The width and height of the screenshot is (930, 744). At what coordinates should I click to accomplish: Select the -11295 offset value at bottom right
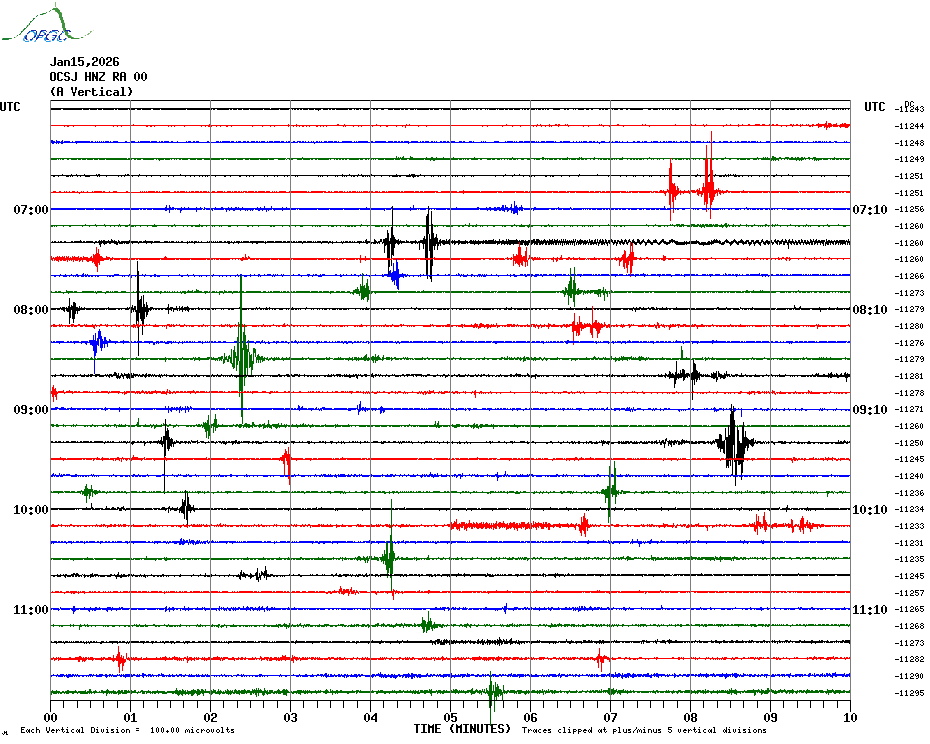[x=910, y=693]
